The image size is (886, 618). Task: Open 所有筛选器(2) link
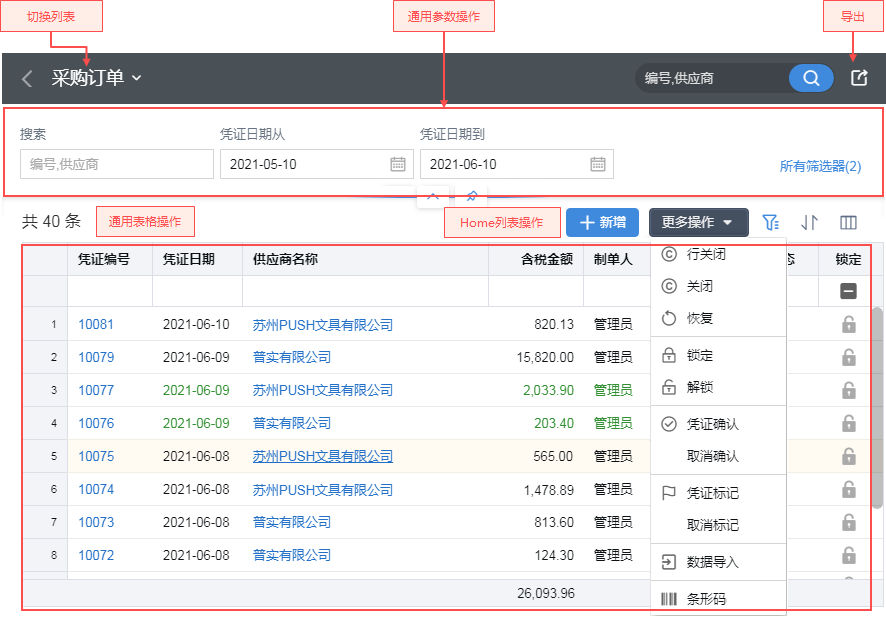pyautogui.click(x=820, y=166)
